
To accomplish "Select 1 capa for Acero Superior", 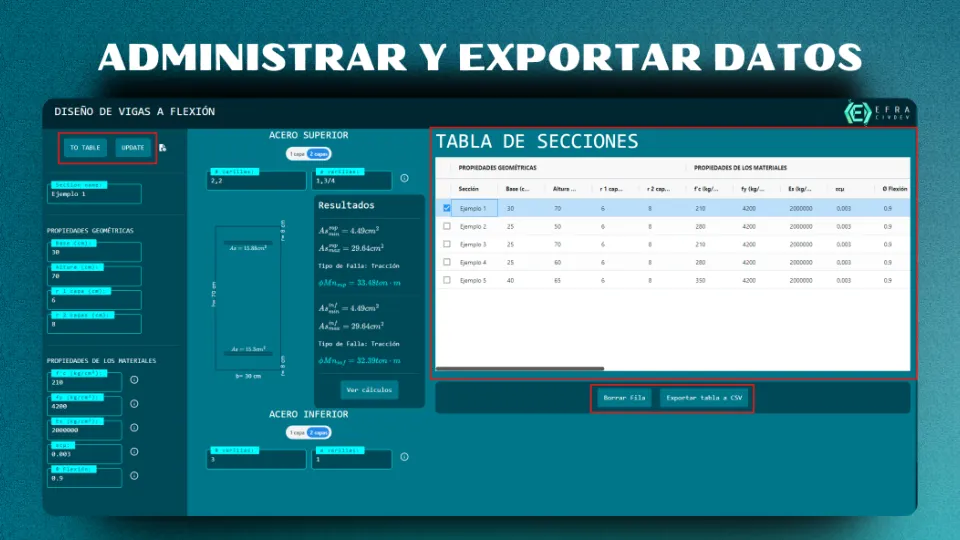I will 297,154.
